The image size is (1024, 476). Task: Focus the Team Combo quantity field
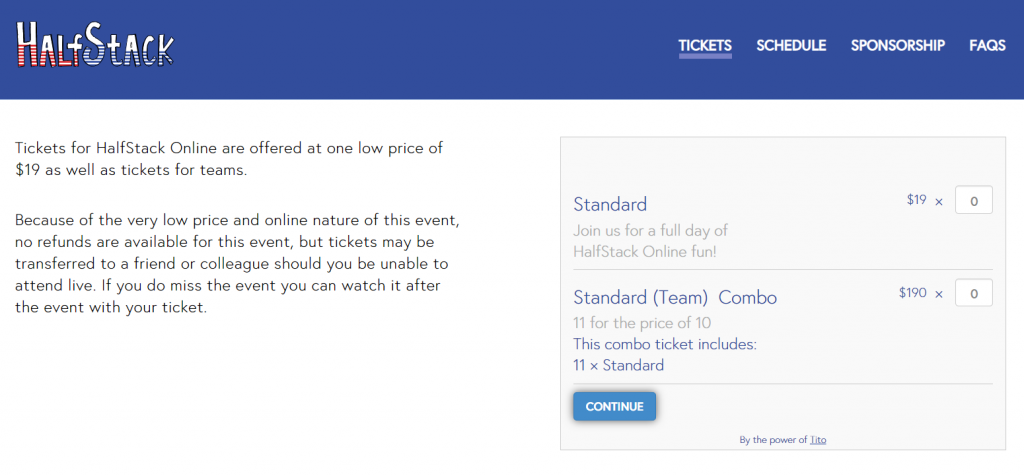[x=974, y=293]
